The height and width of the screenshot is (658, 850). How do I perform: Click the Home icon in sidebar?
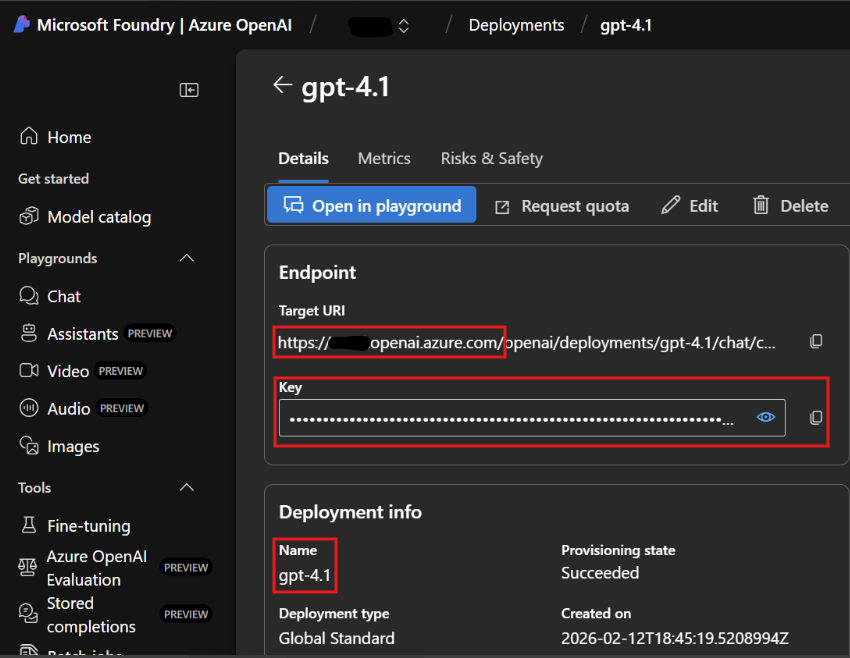[x=29, y=137]
